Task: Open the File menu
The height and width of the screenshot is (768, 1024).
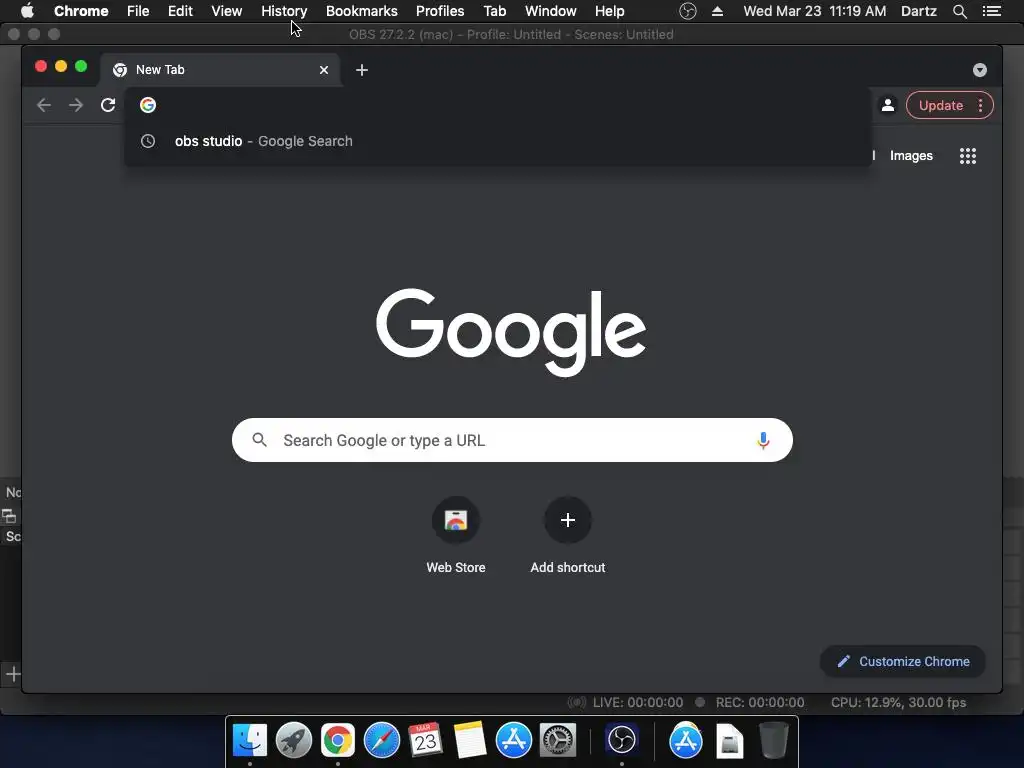Action: click(x=138, y=11)
